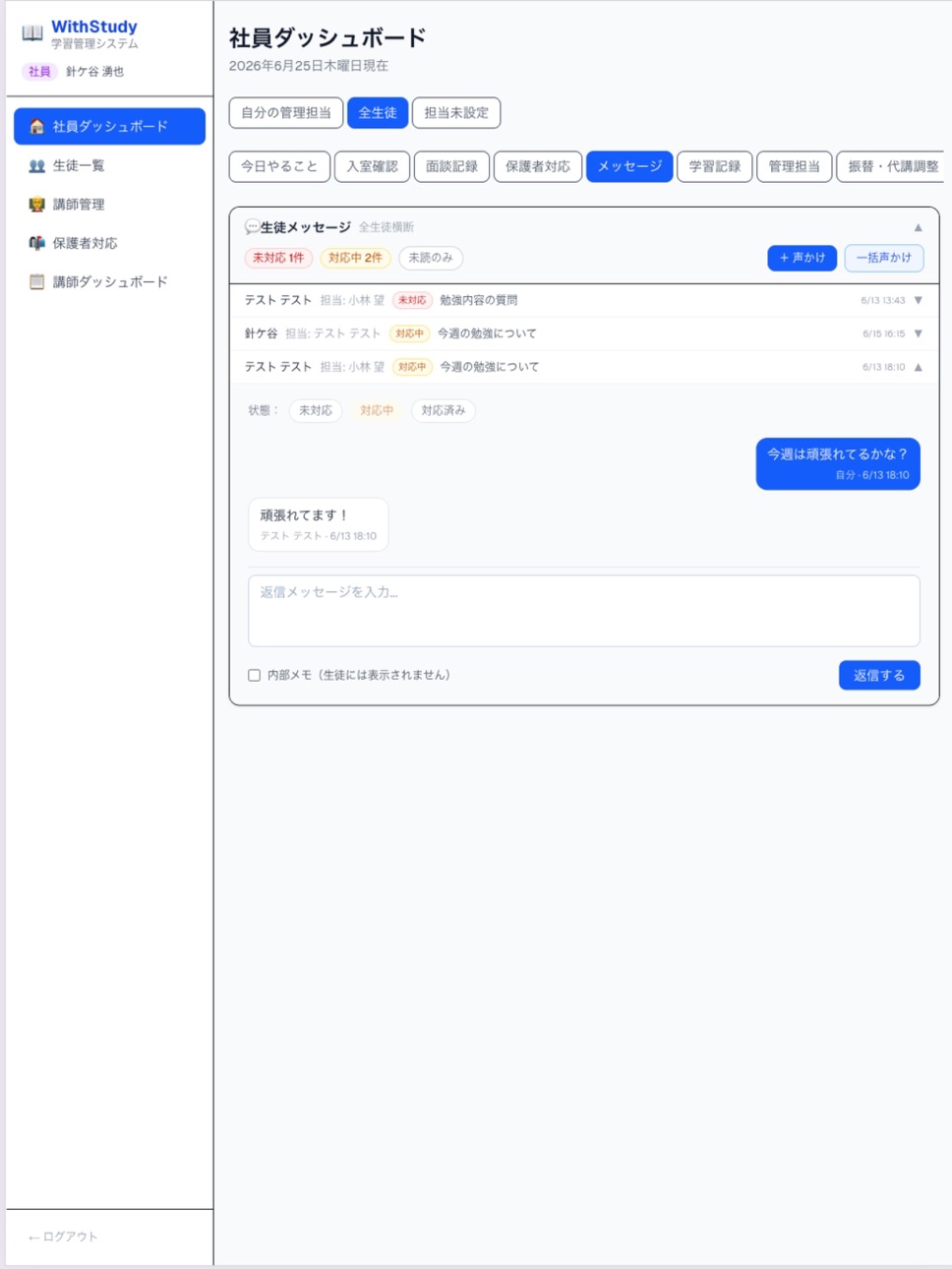
Task: Set status to 対応済み
Action: (444, 411)
